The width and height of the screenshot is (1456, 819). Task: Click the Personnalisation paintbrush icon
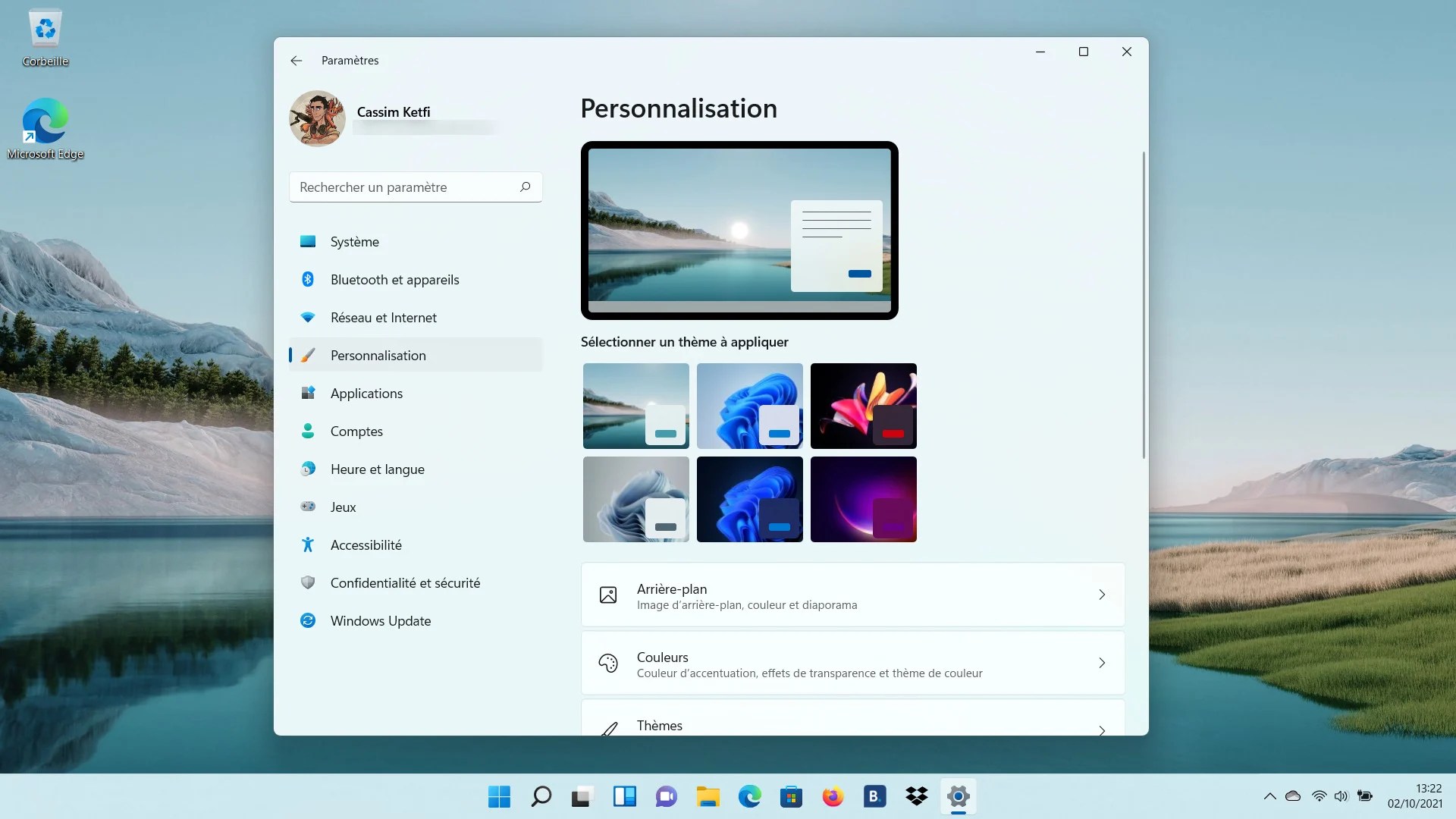click(308, 355)
